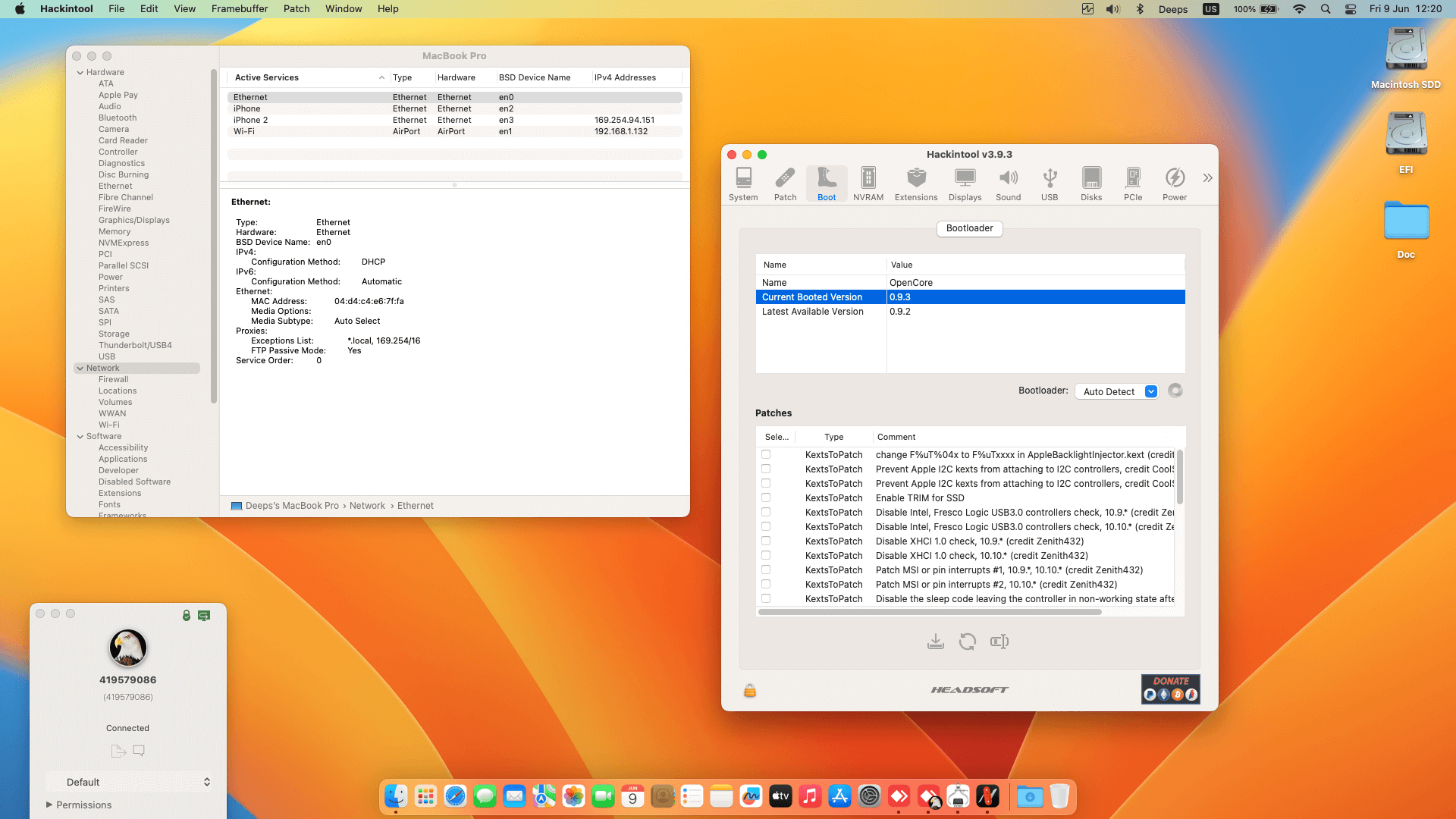Select the 'Patch MSI or pin interrupts #1' checkbox
The width and height of the screenshot is (1456, 819).
pos(764,570)
